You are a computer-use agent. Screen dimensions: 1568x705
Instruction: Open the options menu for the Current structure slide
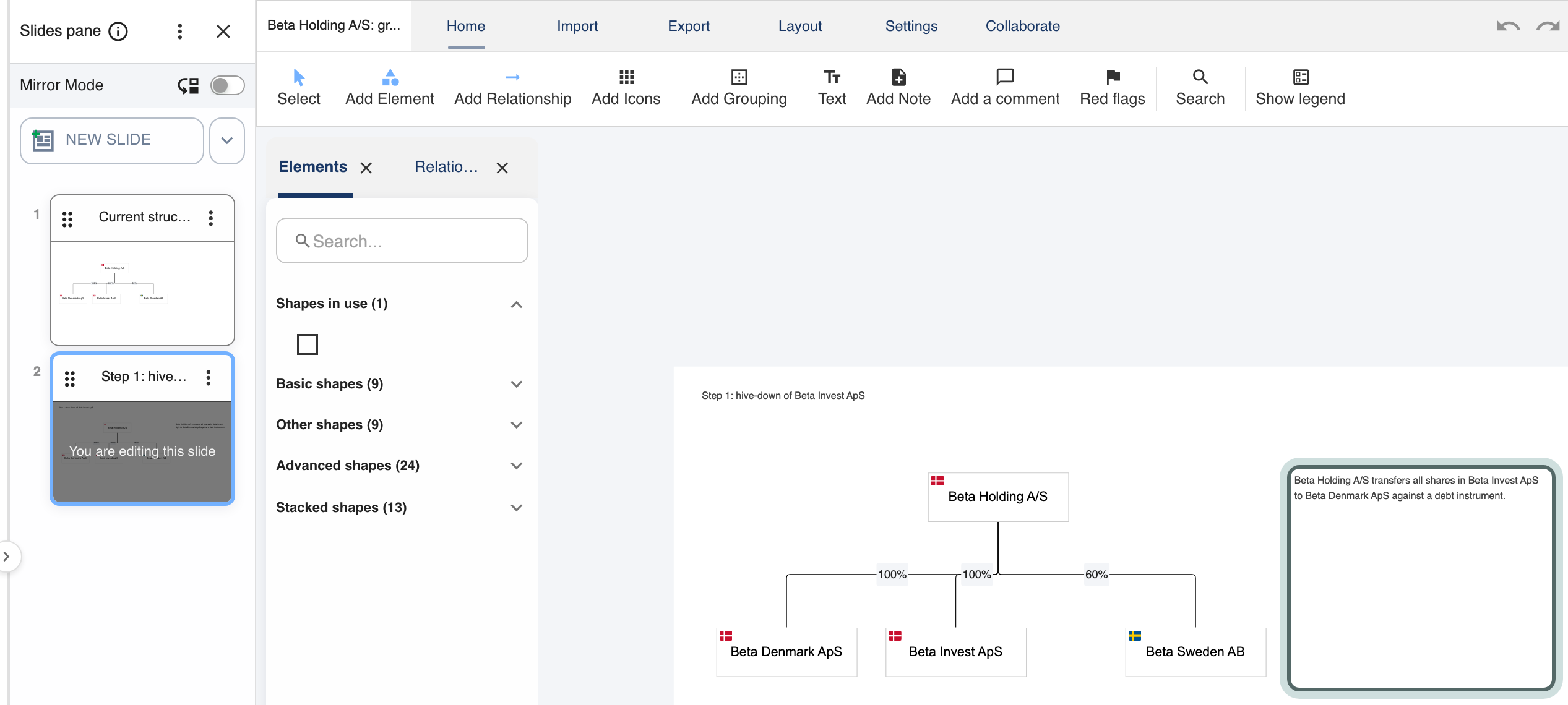click(211, 218)
